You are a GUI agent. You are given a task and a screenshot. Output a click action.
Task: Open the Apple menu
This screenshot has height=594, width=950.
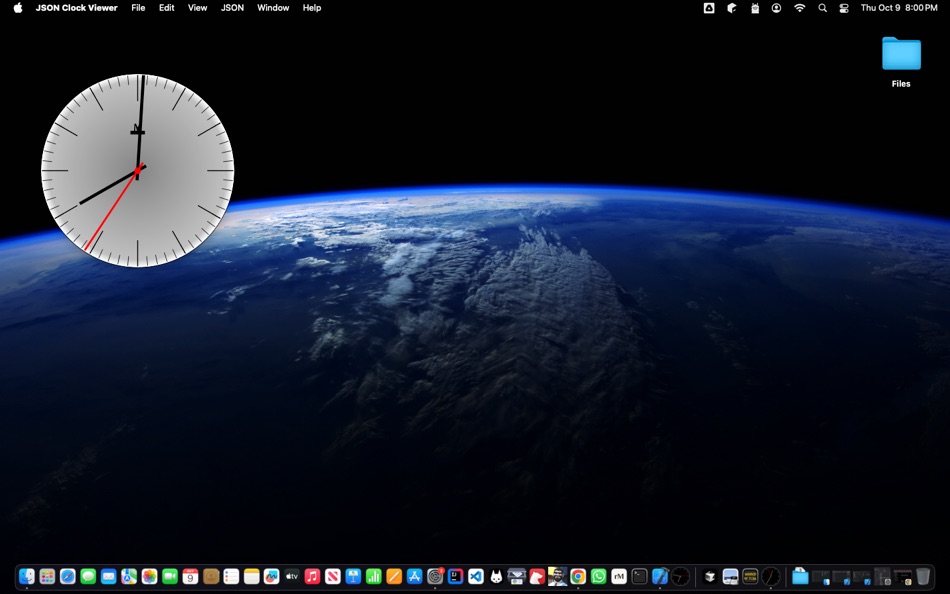tap(14, 7)
